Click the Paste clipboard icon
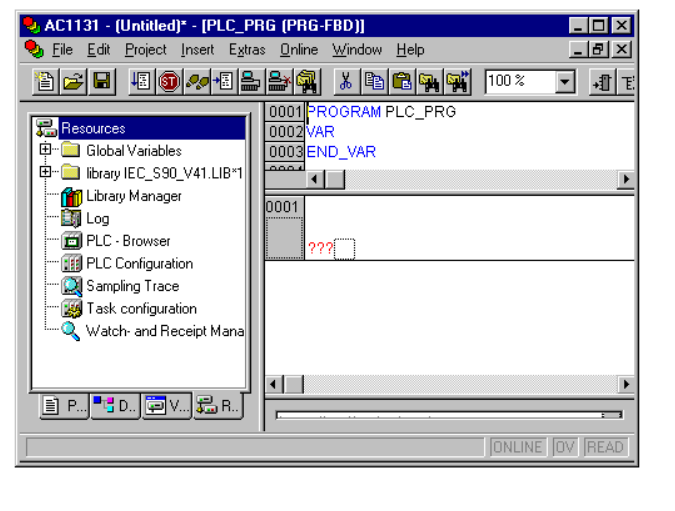Screen dimensions: 675x511 [x=402, y=82]
